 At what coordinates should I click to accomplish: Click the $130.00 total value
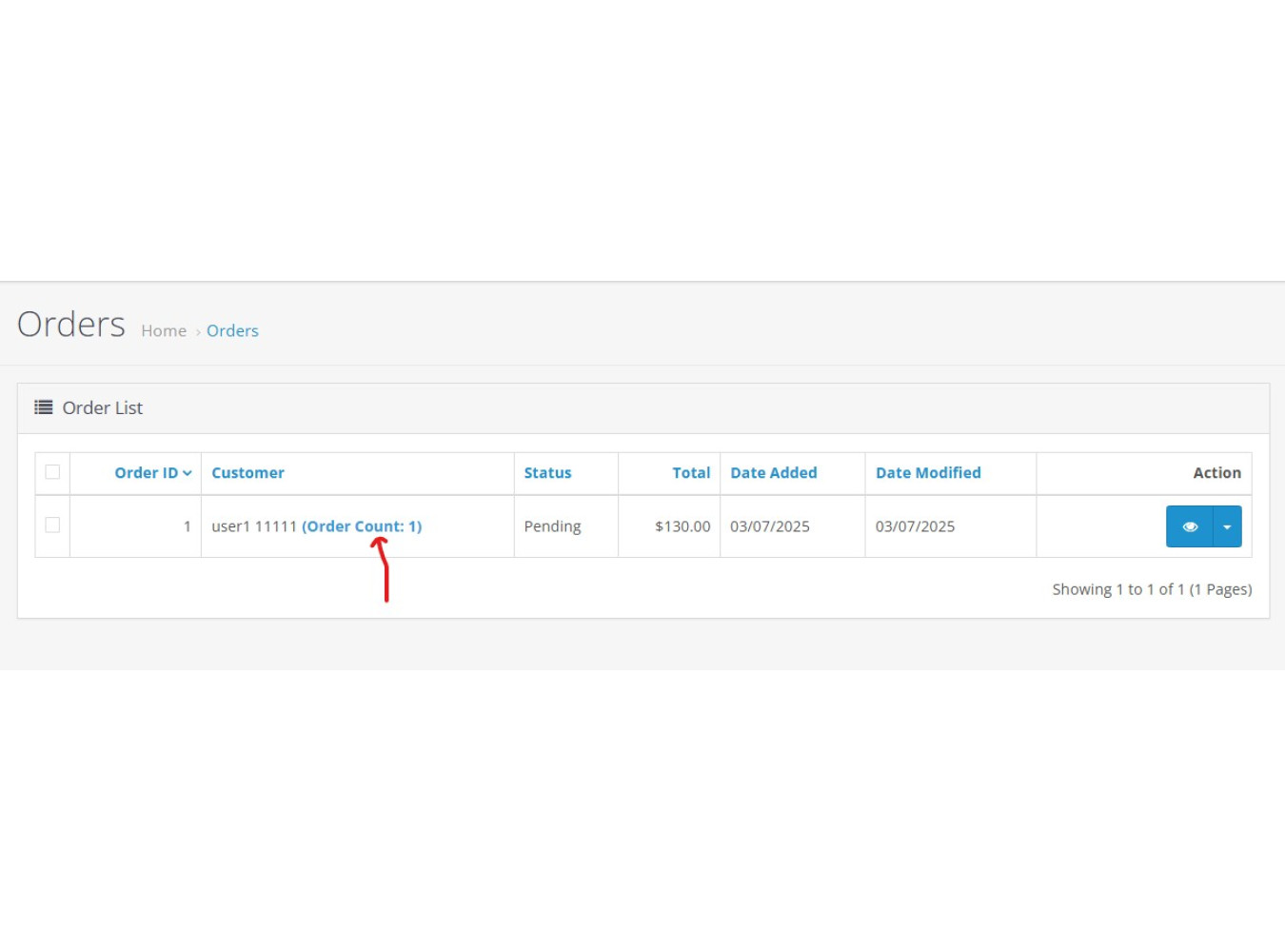(x=682, y=526)
